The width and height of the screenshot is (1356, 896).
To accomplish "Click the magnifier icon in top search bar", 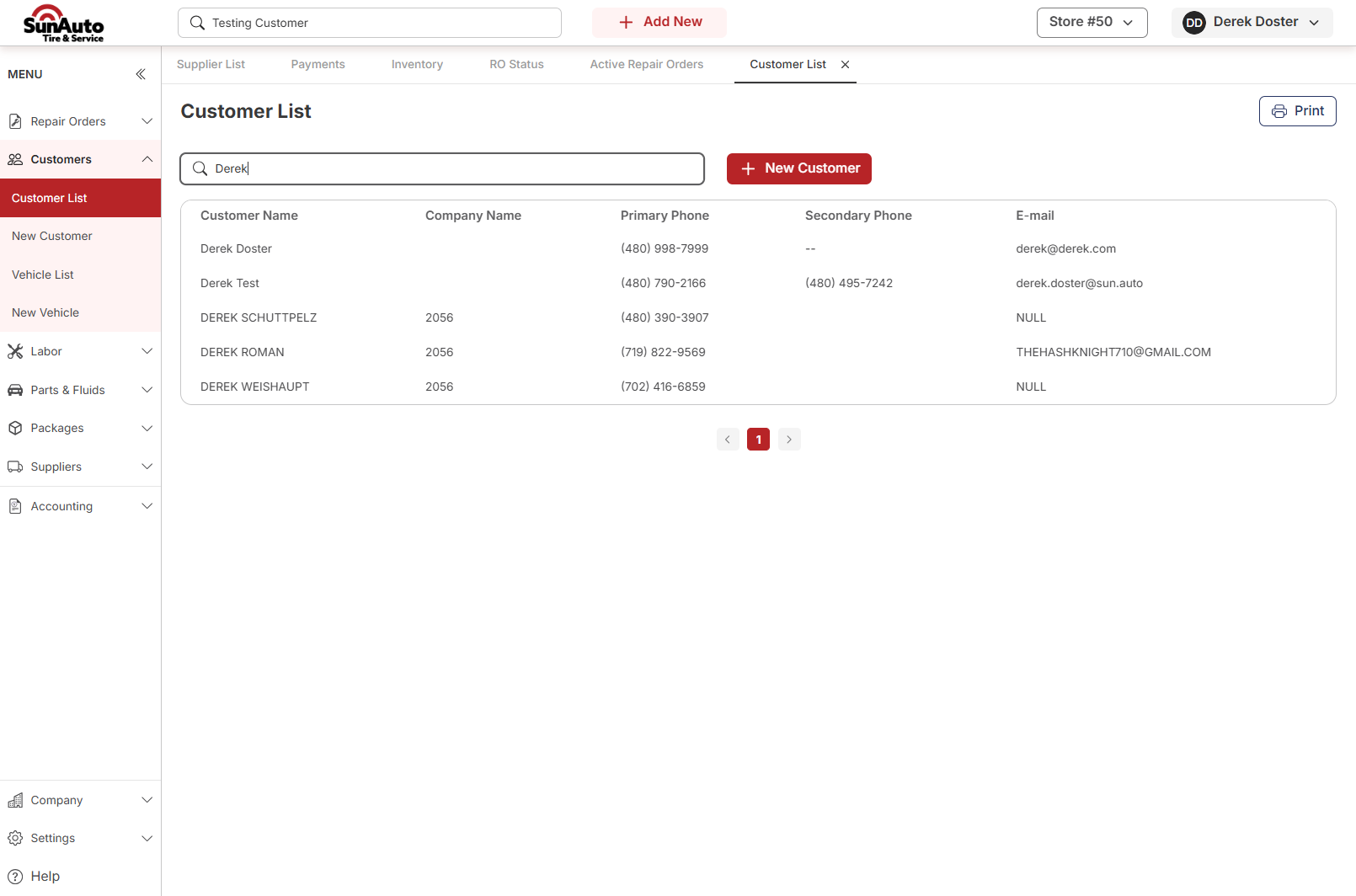I will click(197, 23).
